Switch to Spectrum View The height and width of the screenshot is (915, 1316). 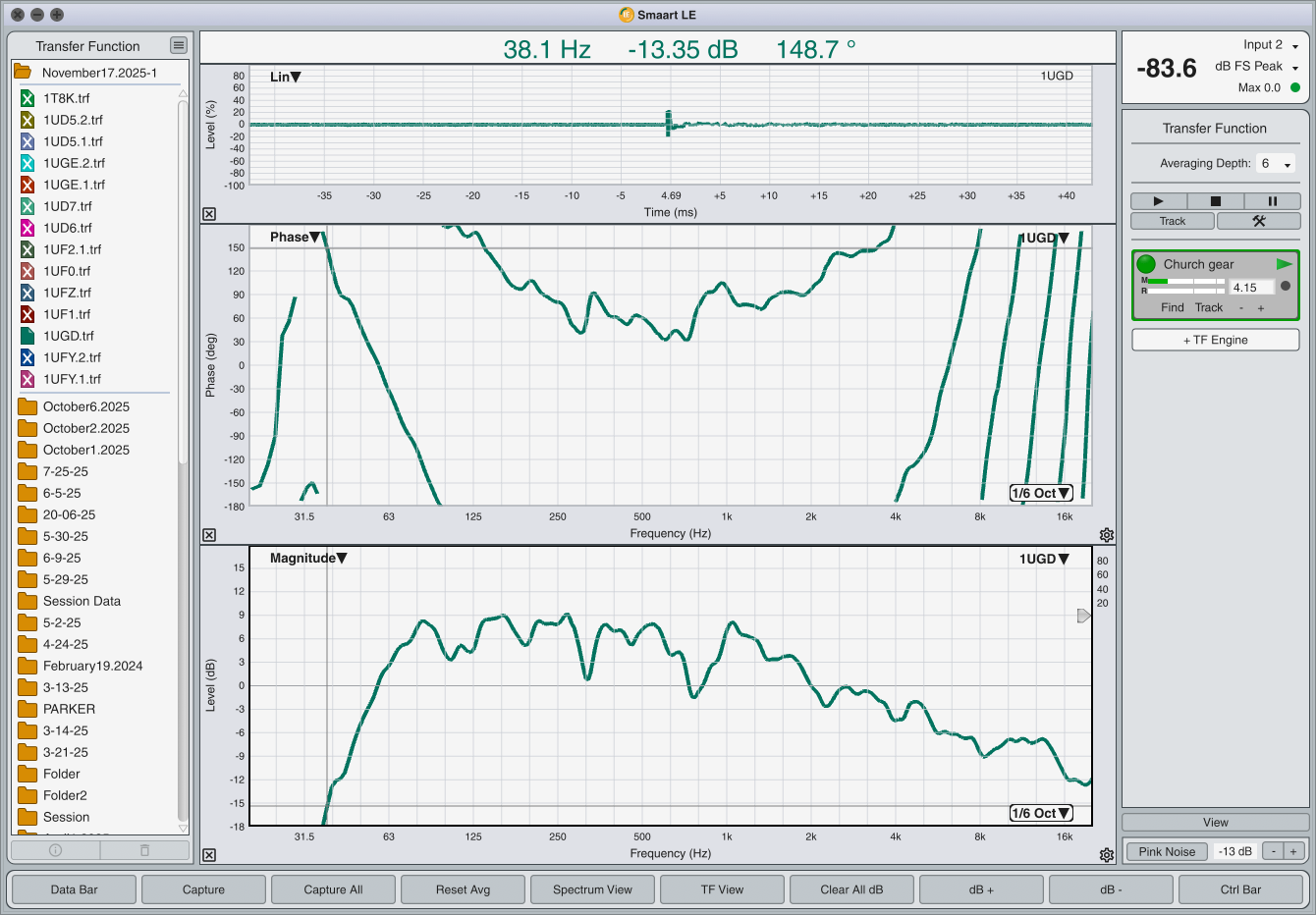(592, 889)
